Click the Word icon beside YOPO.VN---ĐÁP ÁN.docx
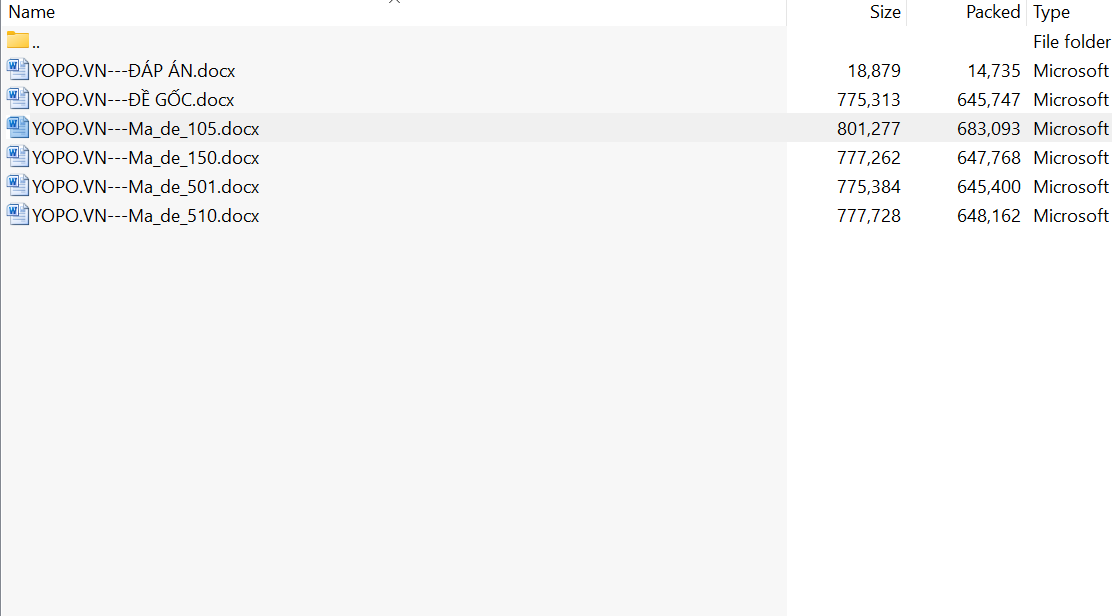The image size is (1112, 616). pos(18,70)
